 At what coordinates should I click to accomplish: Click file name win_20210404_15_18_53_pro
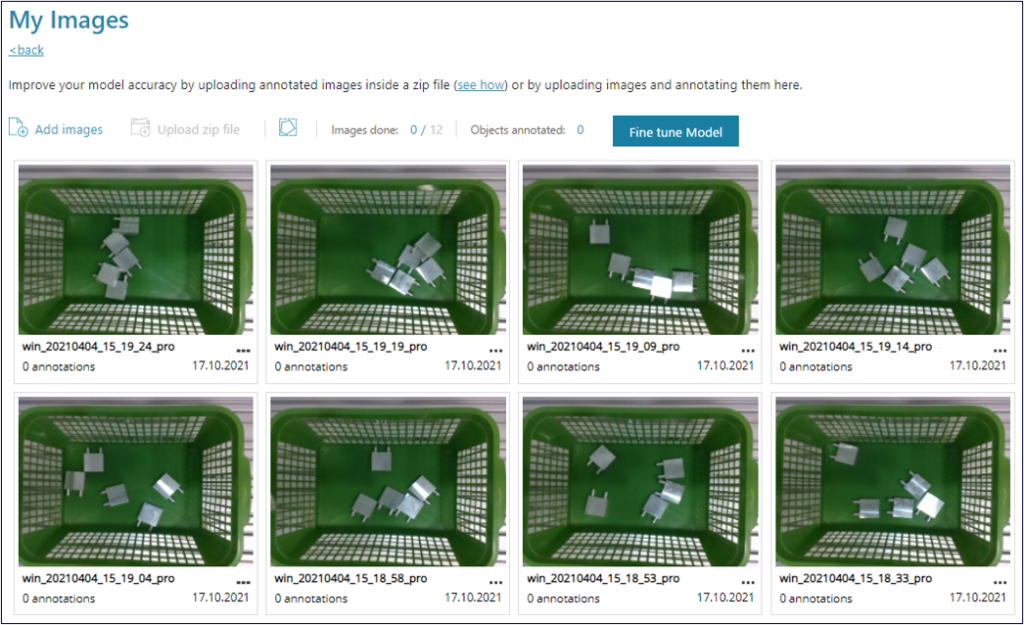click(x=603, y=579)
